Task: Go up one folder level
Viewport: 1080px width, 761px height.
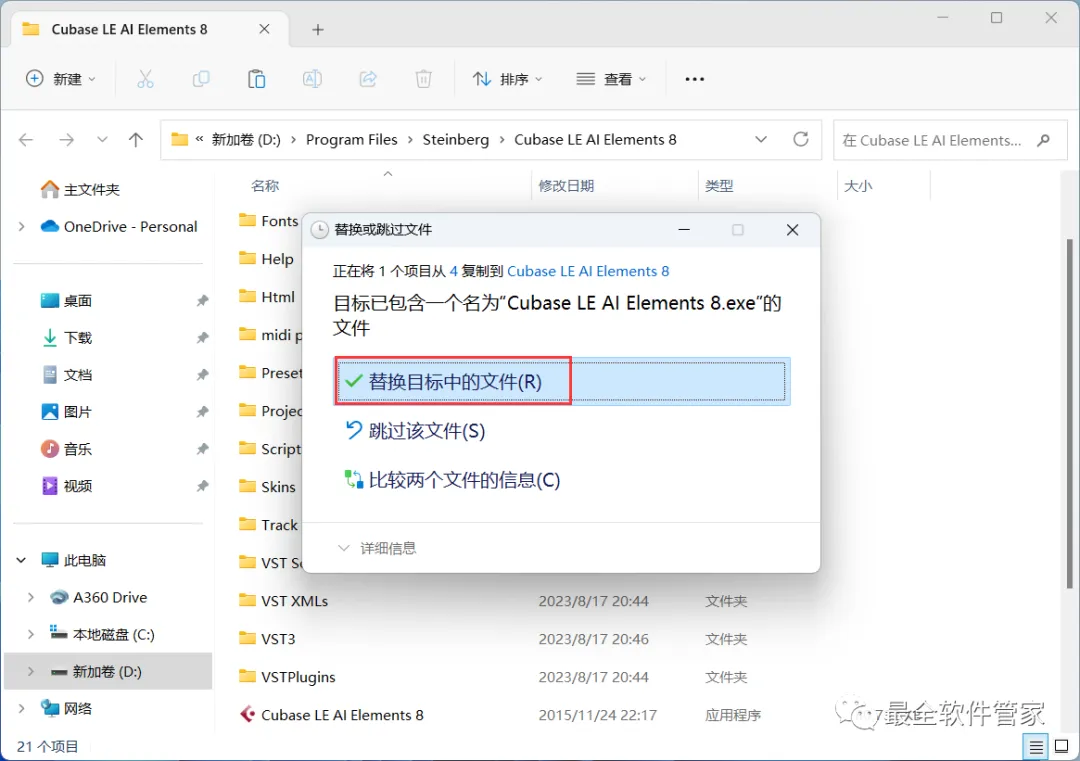Action: (136, 140)
